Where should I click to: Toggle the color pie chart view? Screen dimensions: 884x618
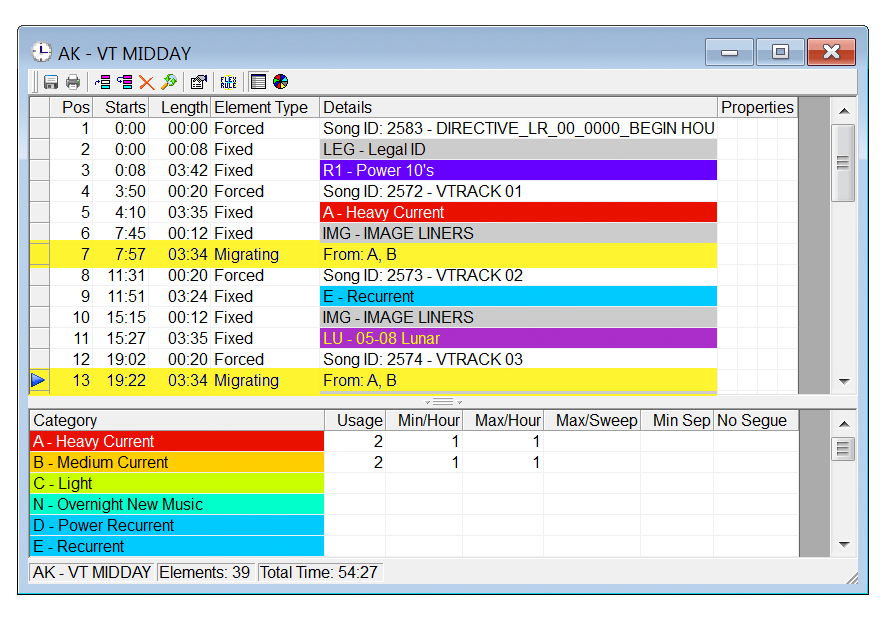coord(280,82)
